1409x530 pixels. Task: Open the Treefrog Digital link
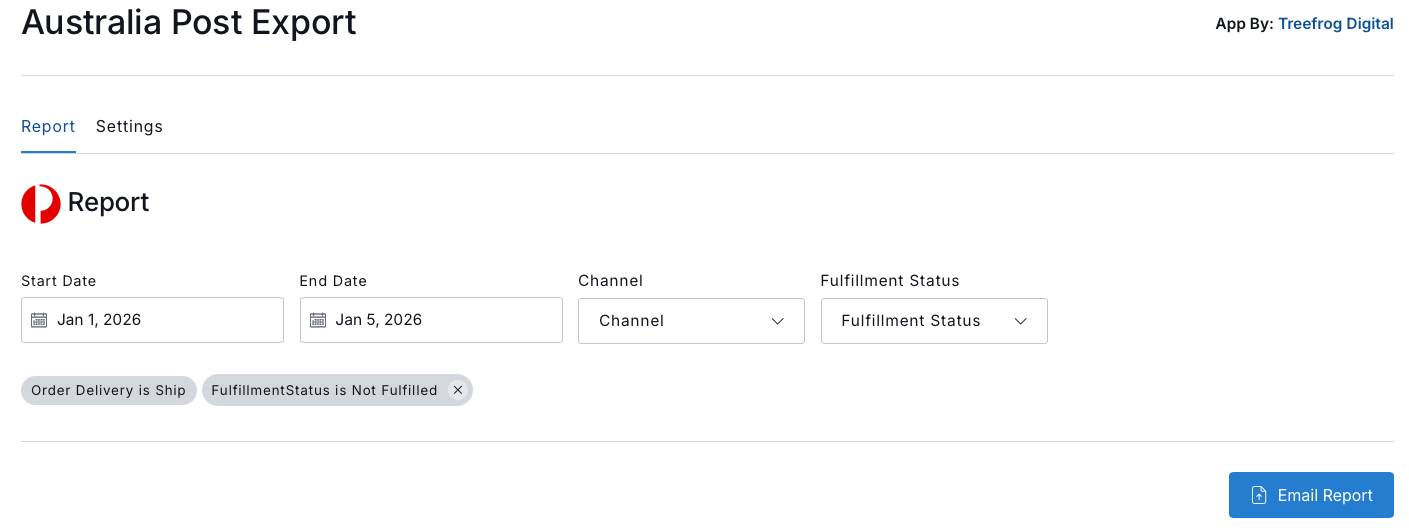click(1335, 24)
